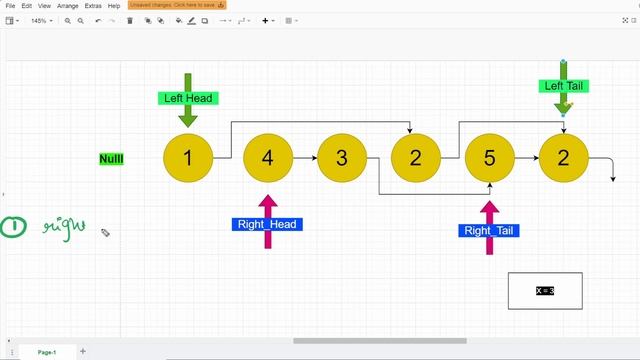Click the horizontal scrollbar thumb

380,341
